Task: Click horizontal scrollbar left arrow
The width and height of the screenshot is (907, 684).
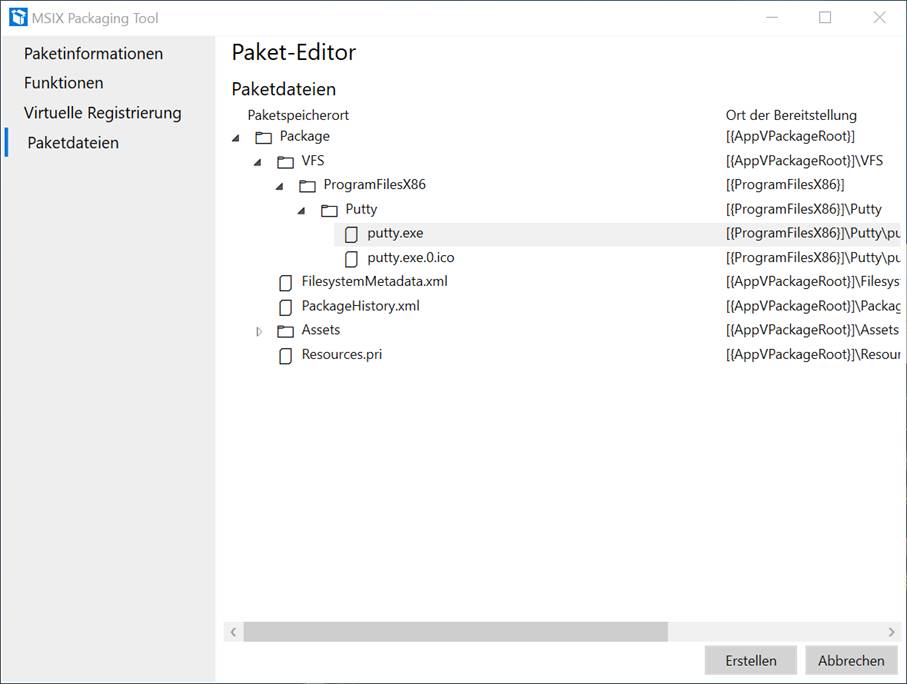Action: (x=233, y=632)
